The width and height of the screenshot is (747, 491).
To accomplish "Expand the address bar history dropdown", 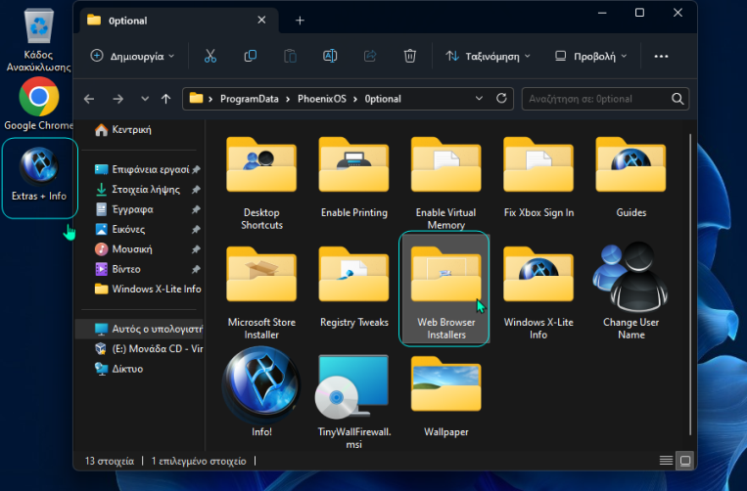I will 479,98.
